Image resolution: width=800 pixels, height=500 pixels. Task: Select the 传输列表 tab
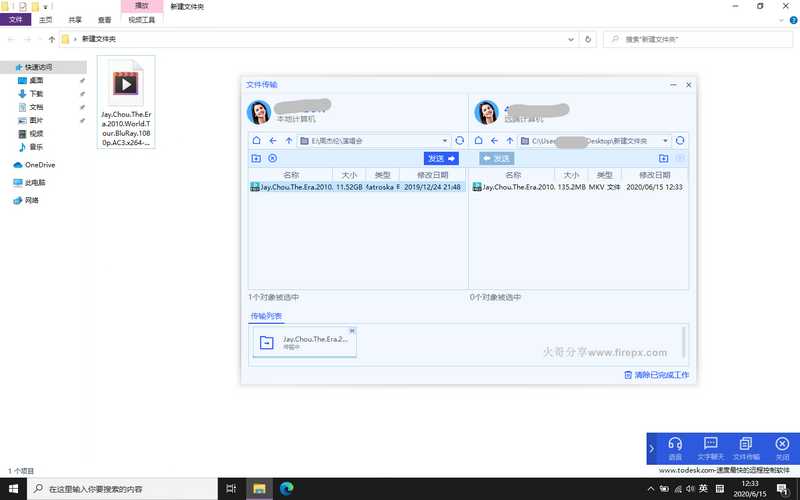[266, 316]
